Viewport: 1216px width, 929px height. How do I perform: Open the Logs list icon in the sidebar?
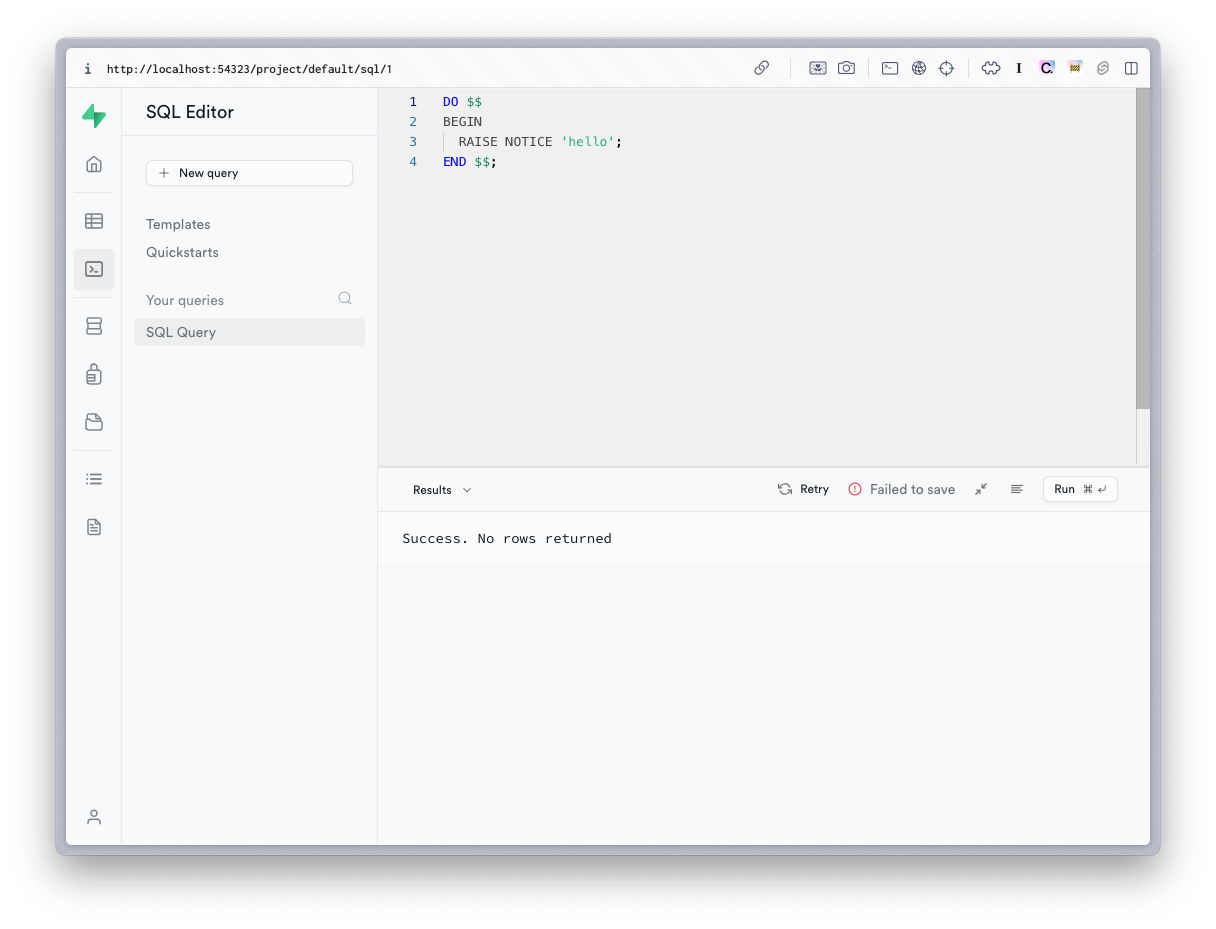click(x=94, y=479)
